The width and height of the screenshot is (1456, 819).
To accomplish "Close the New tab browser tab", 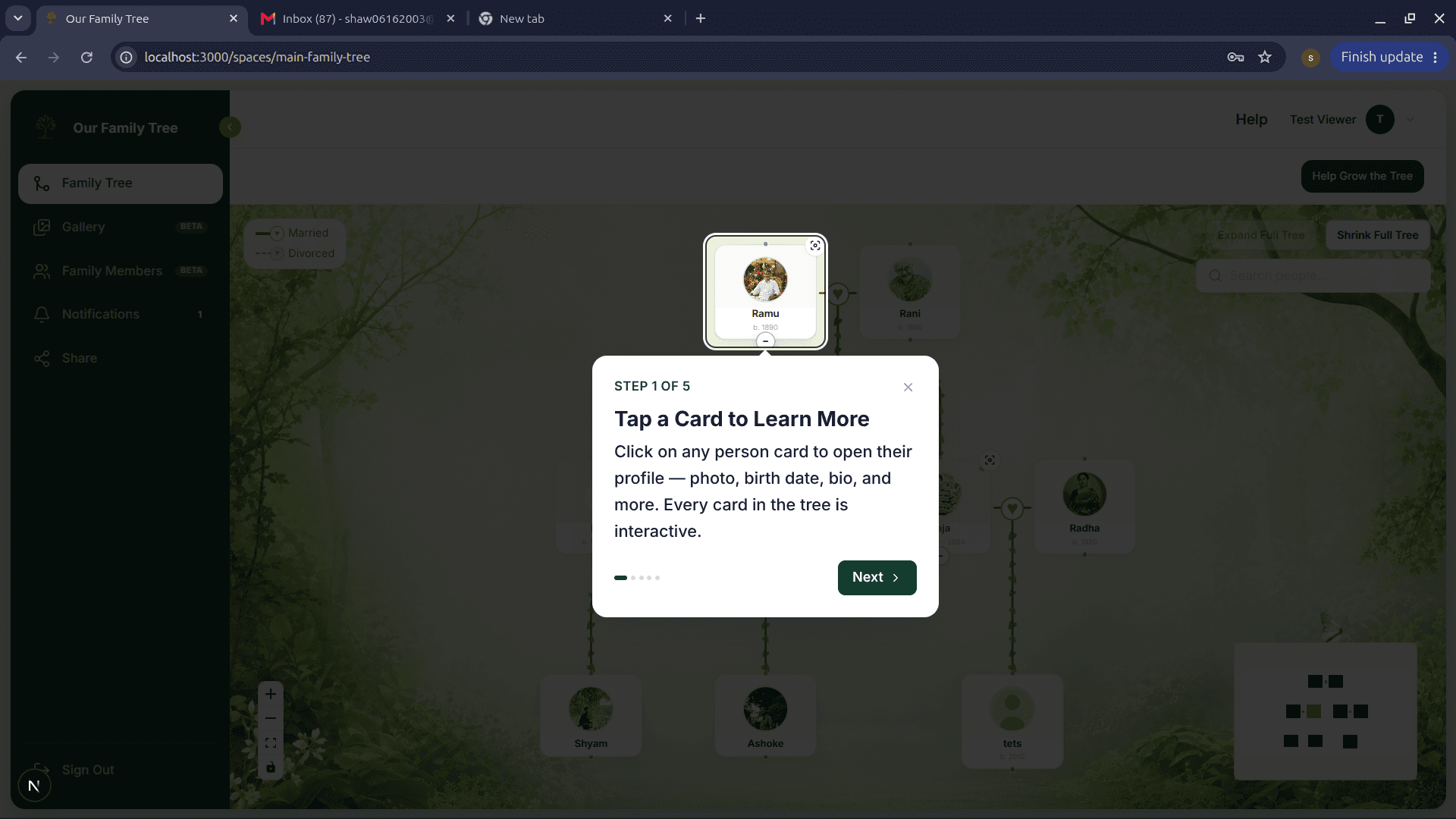I will pyautogui.click(x=668, y=18).
